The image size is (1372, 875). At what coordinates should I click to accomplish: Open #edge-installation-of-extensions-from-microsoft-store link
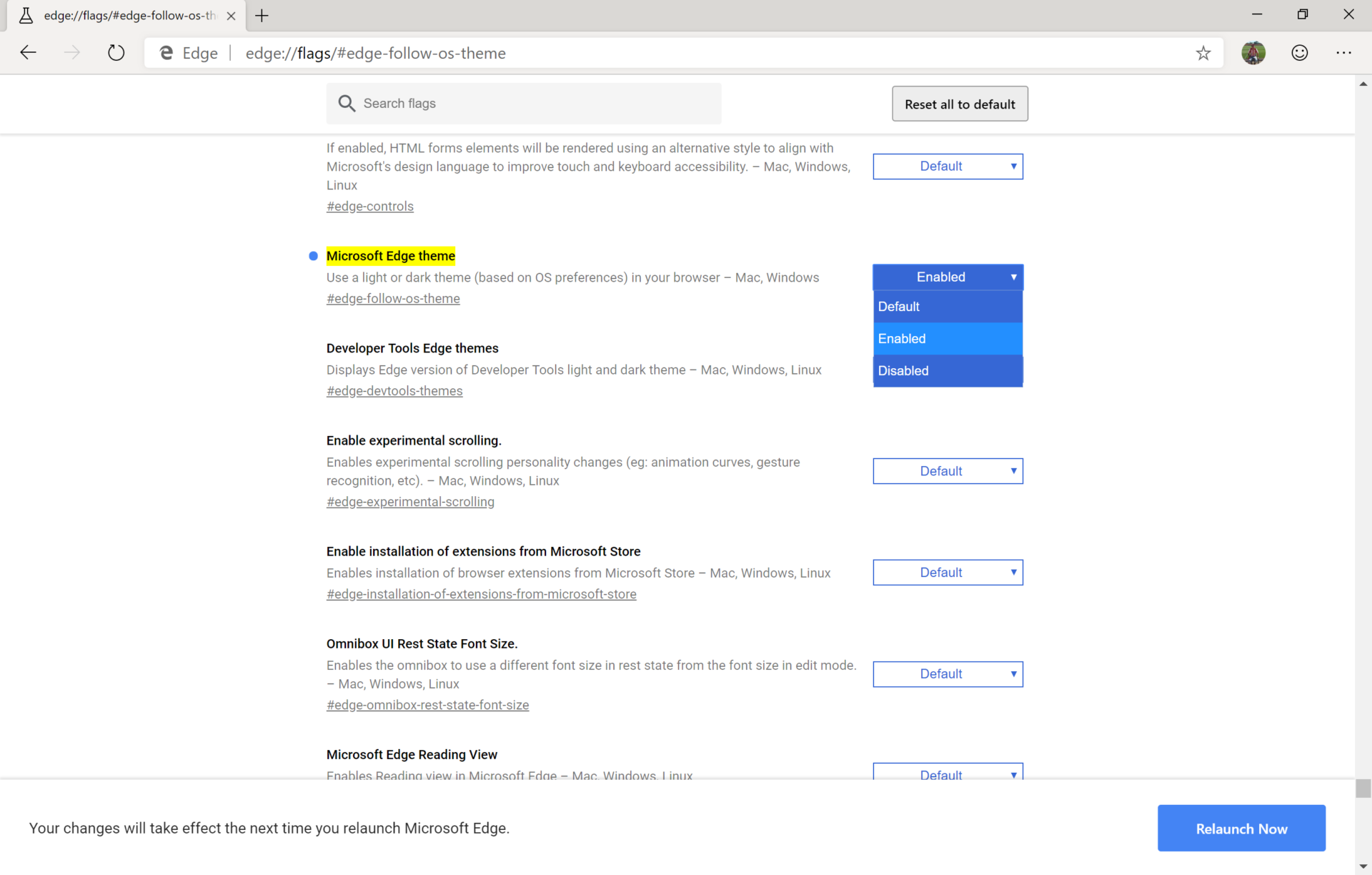pyautogui.click(x=482, y=594)
